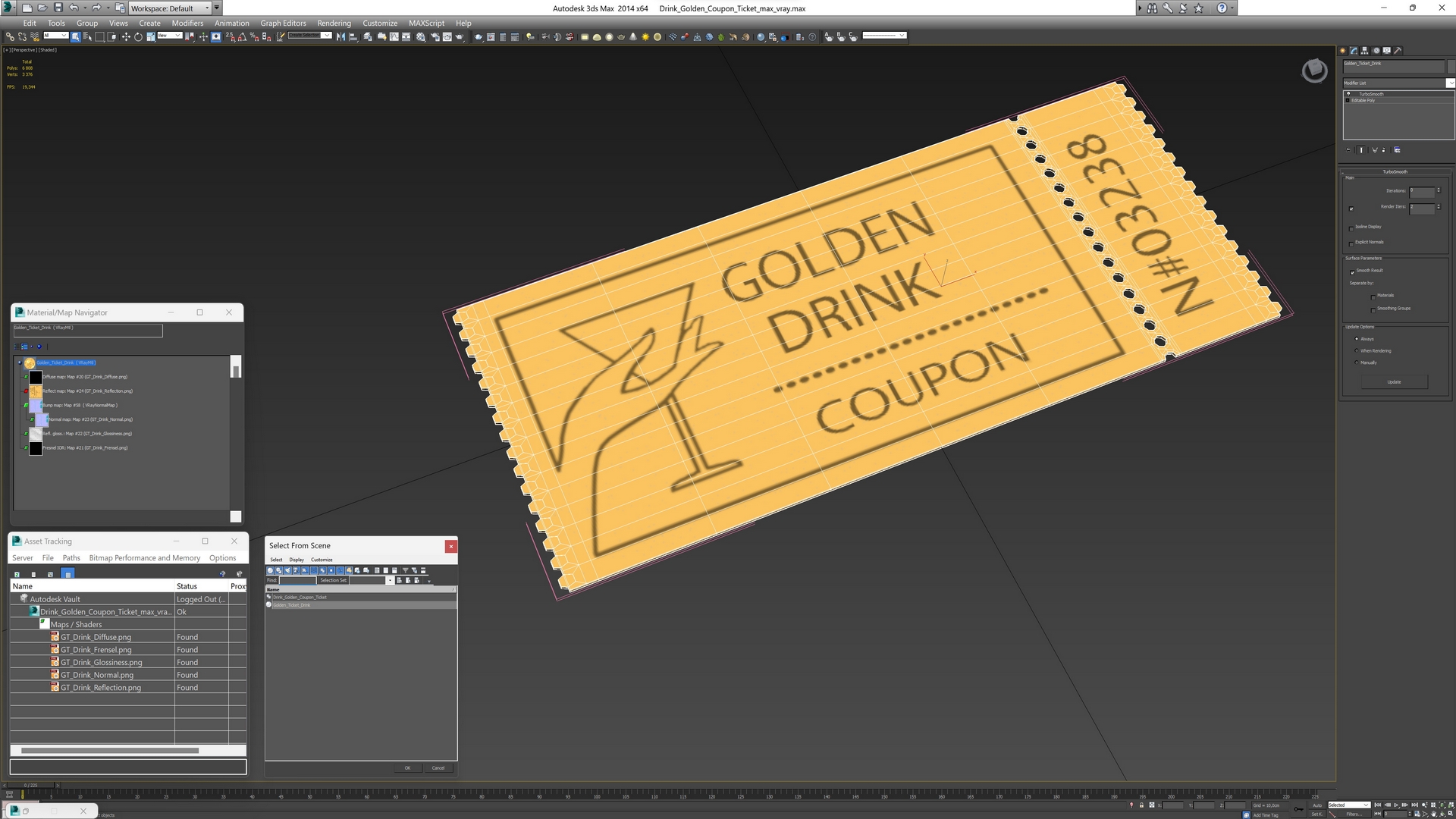Click Cancel in Select From Scene
Viewport: 1456px width, 819px height.
tap(438, 768)
